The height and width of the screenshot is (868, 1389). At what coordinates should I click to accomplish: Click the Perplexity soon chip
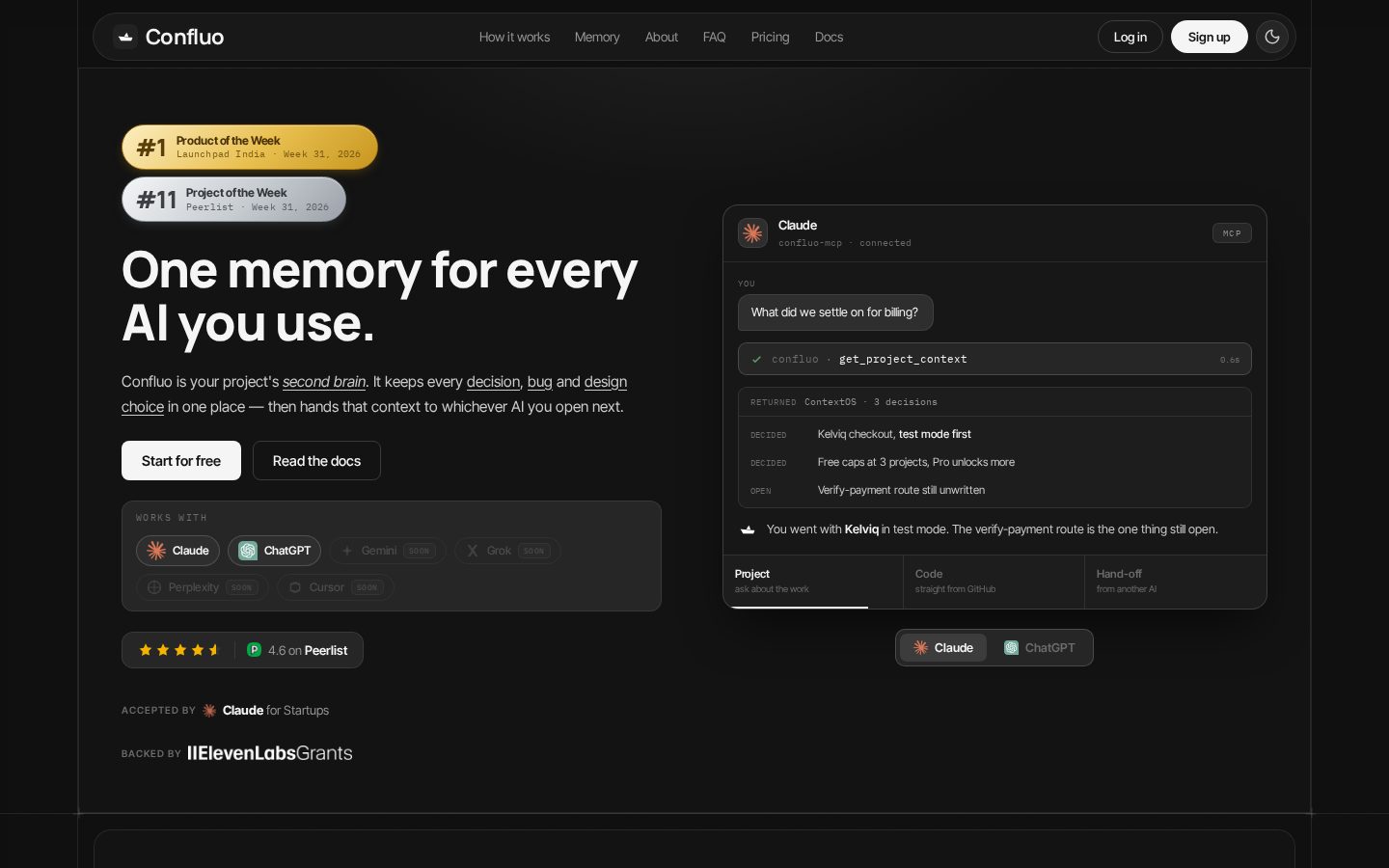click(x=203, y=587)
